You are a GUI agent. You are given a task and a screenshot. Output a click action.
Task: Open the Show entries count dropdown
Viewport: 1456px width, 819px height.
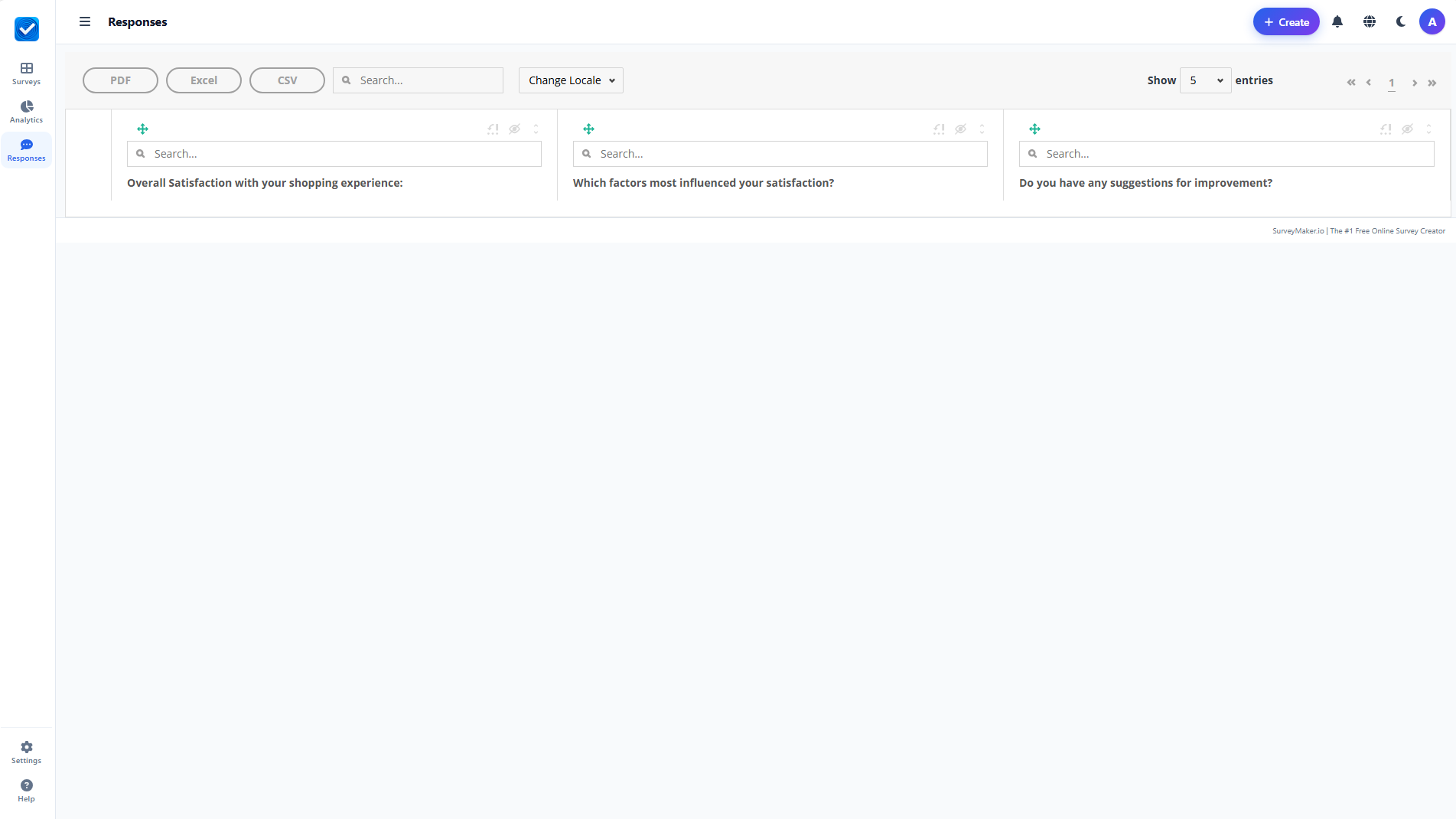(x=1205, y=80)
